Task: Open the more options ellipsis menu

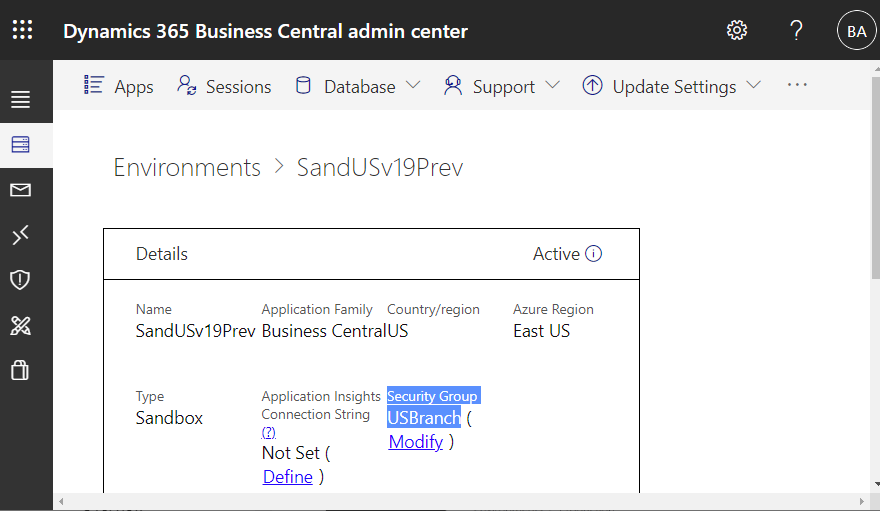Action: click(x=797, y=85)
